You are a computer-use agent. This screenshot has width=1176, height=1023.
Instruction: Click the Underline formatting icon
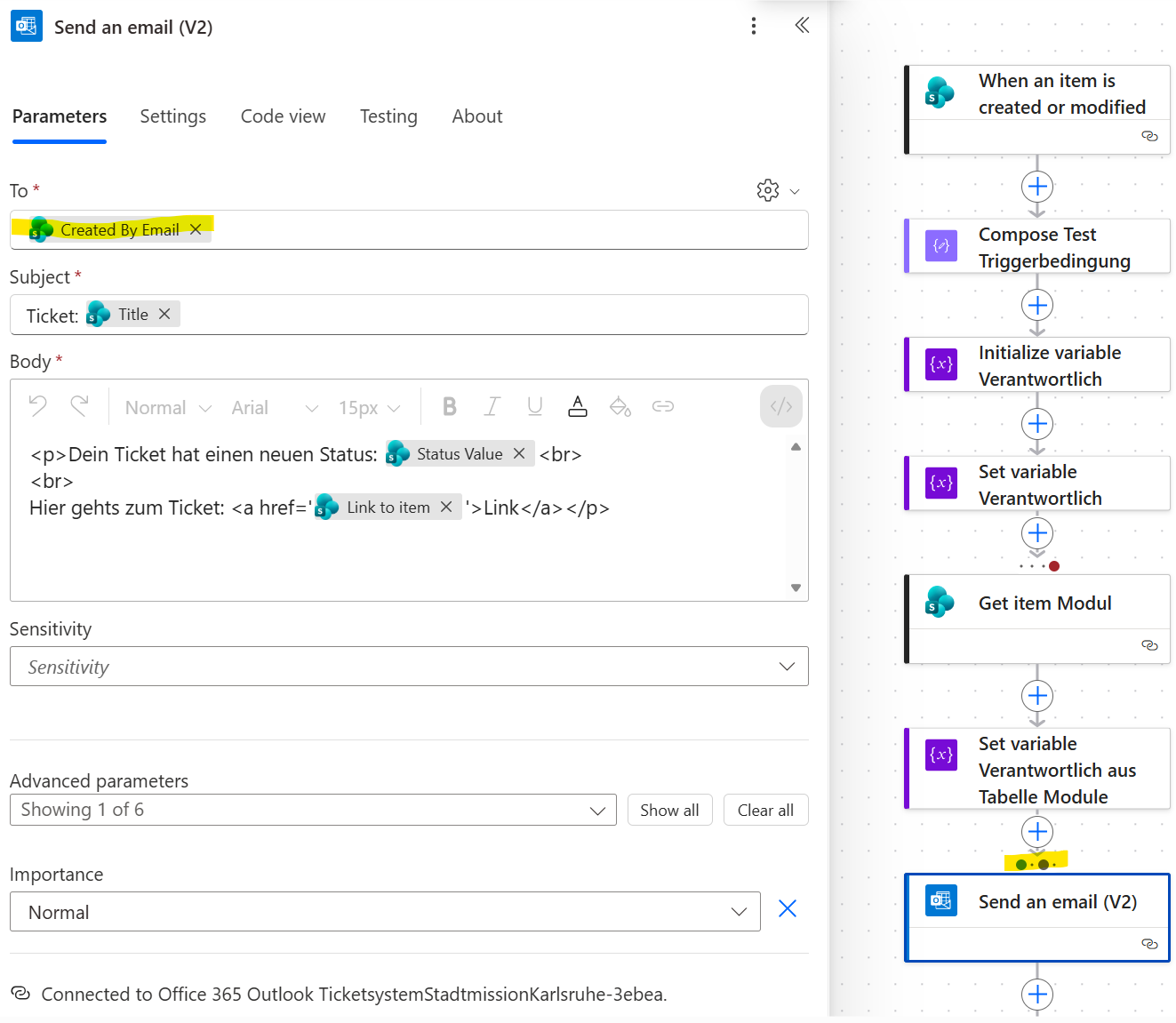tap(534, 407)
